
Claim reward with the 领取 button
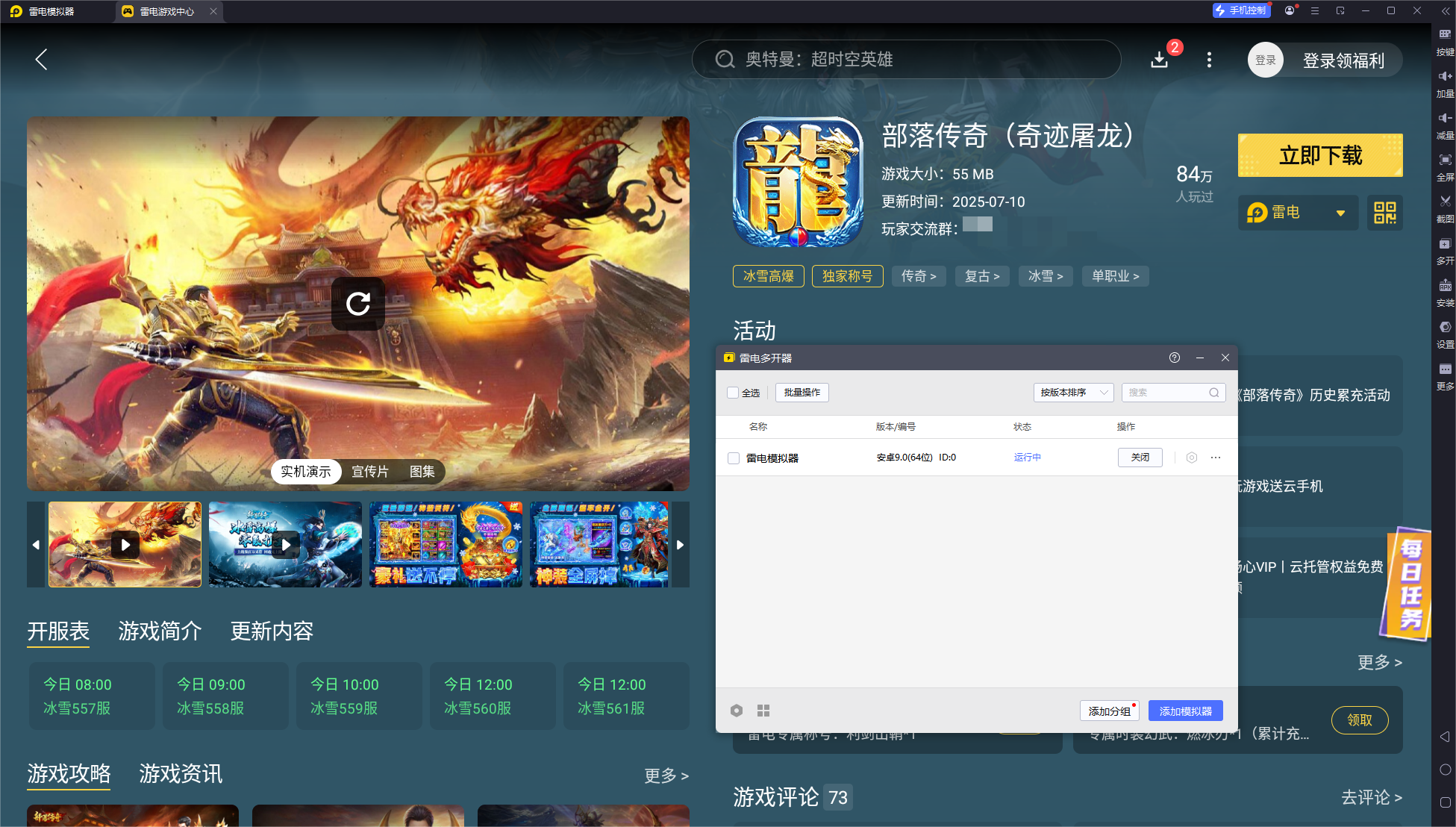coord(1360,720)
